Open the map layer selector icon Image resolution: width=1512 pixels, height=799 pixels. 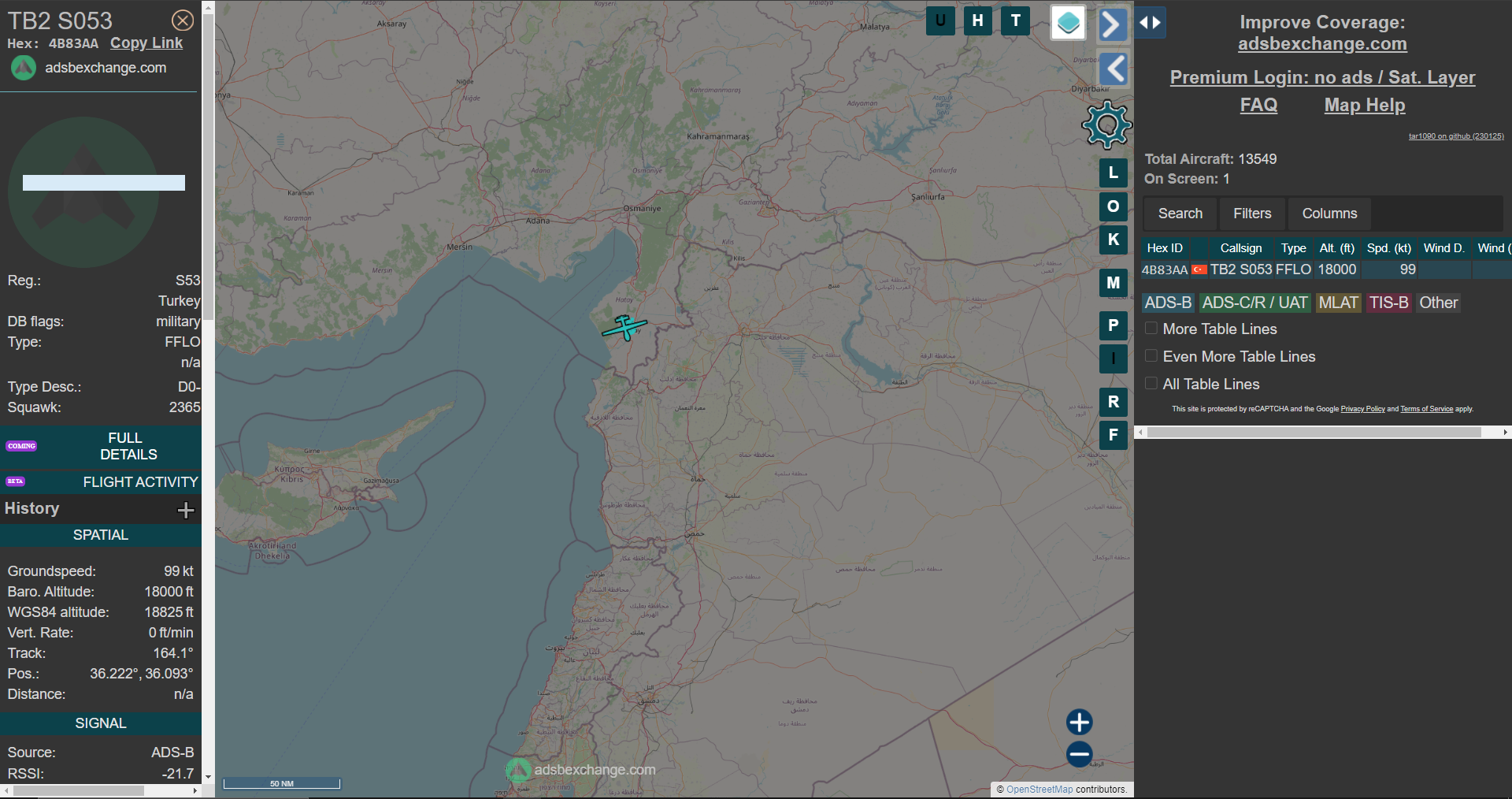(1069, 23)
